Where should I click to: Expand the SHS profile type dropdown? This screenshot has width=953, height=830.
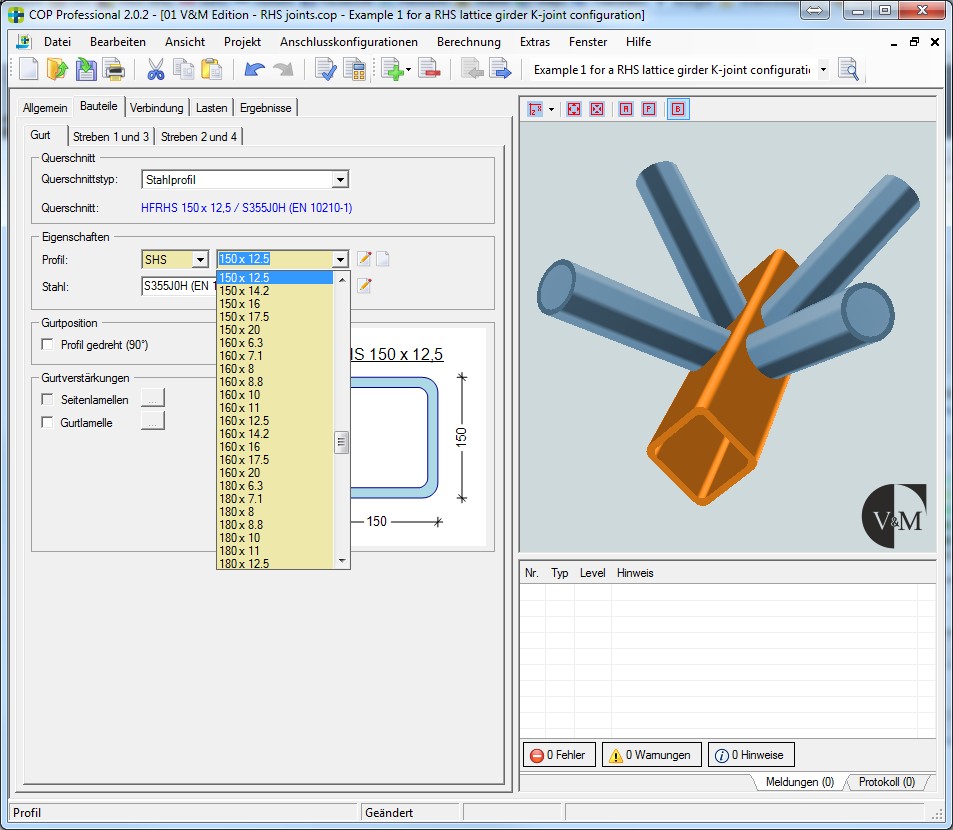200,259
